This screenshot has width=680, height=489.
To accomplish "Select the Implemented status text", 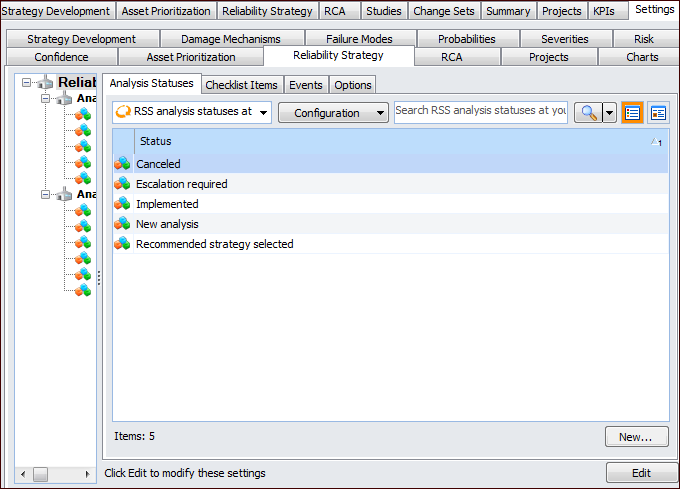I will [x=167, y=204].
